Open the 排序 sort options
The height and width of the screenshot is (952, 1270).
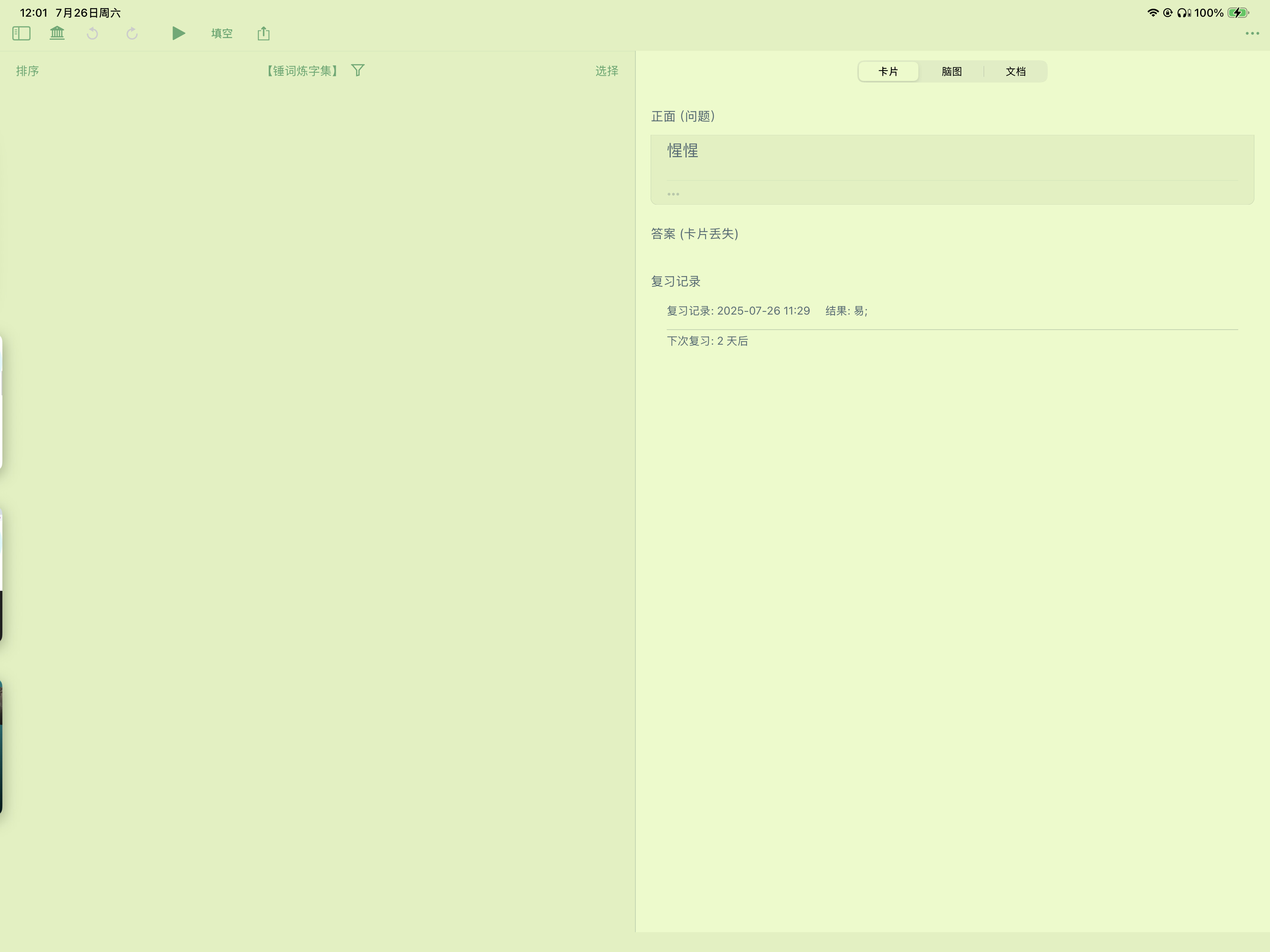tap(27, 71)
